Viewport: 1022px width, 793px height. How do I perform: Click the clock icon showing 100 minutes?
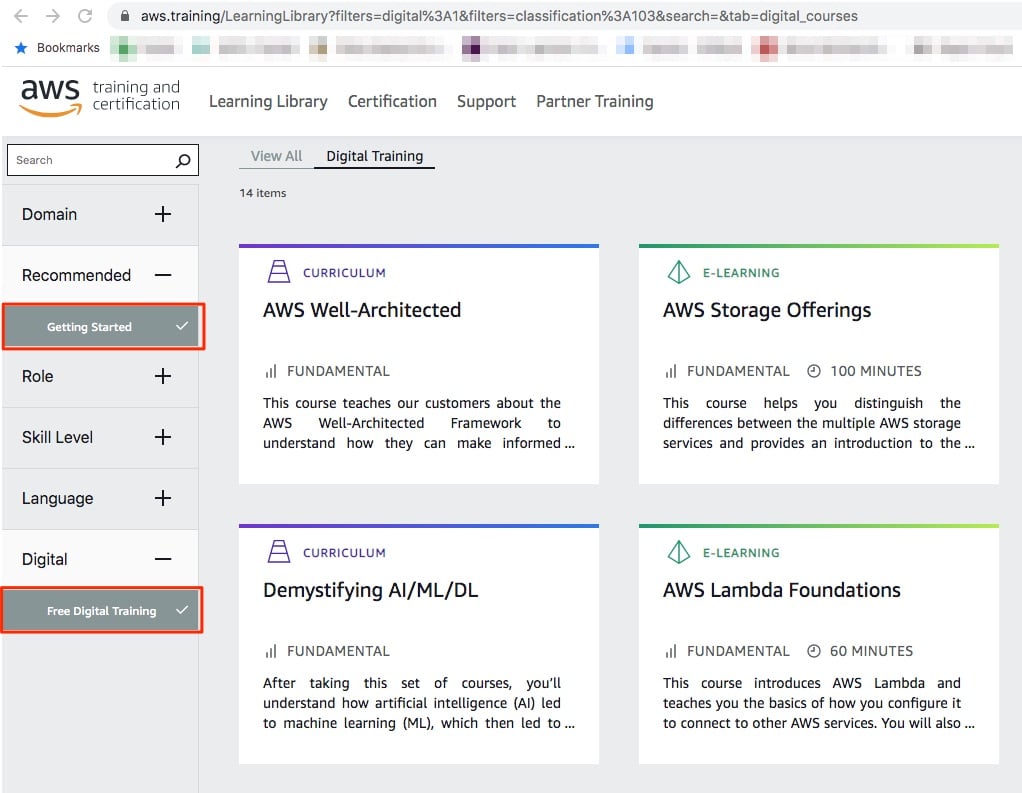click(x=815, y=371)
